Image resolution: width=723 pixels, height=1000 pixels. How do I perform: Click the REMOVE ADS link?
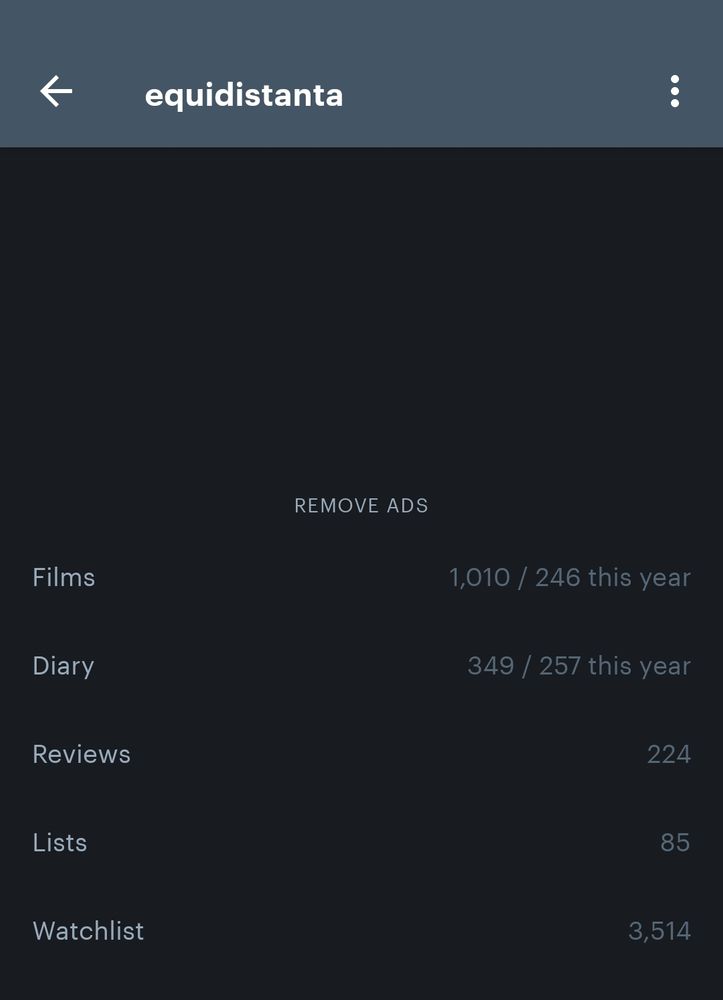point(361,506)
